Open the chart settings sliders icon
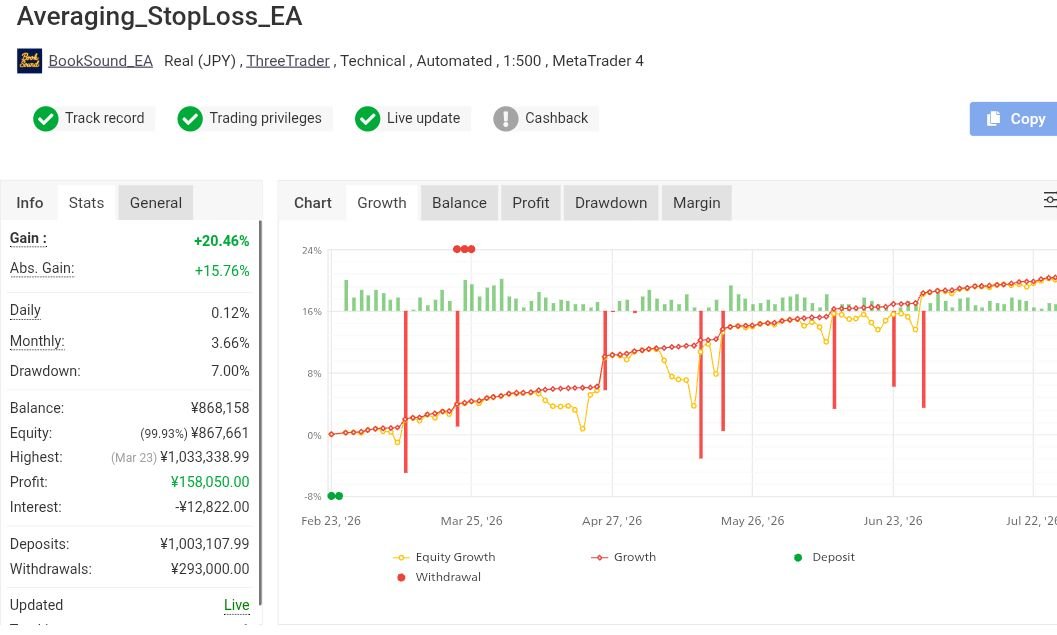1057x635 pixels. click(x=1050, y=200)
